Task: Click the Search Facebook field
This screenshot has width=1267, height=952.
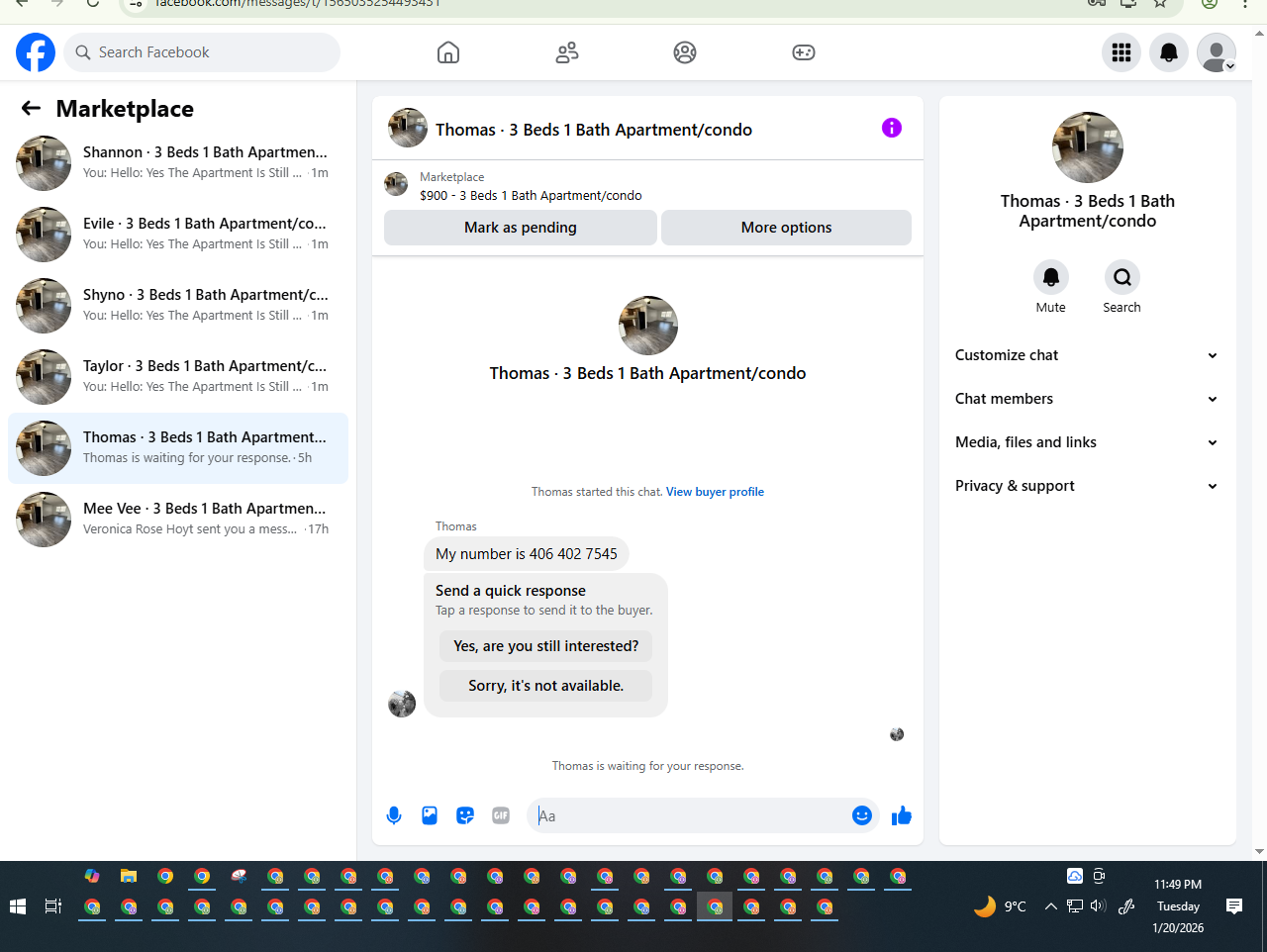Action: click(x=202, y=52)
